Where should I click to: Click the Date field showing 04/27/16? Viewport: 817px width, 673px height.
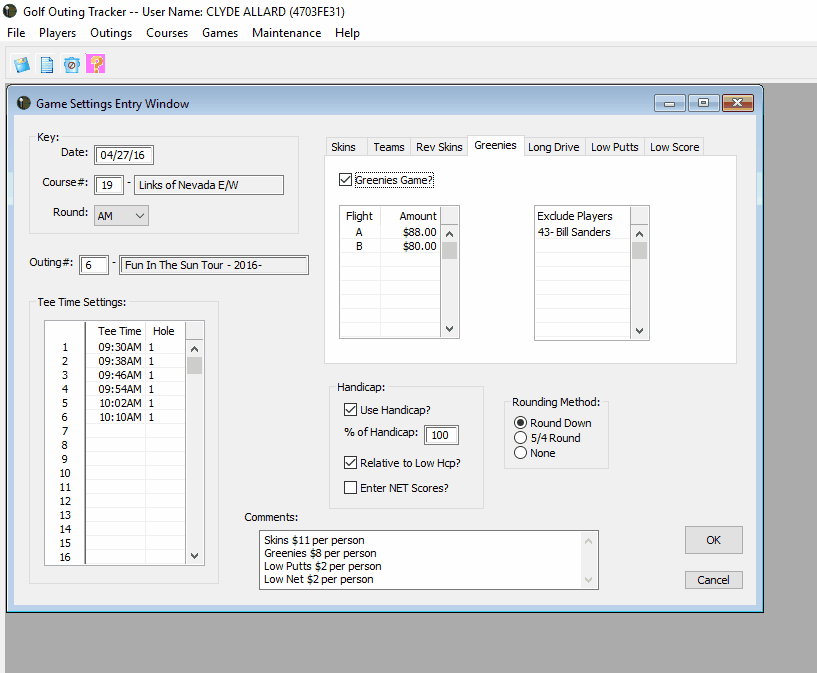pos(123,155)
